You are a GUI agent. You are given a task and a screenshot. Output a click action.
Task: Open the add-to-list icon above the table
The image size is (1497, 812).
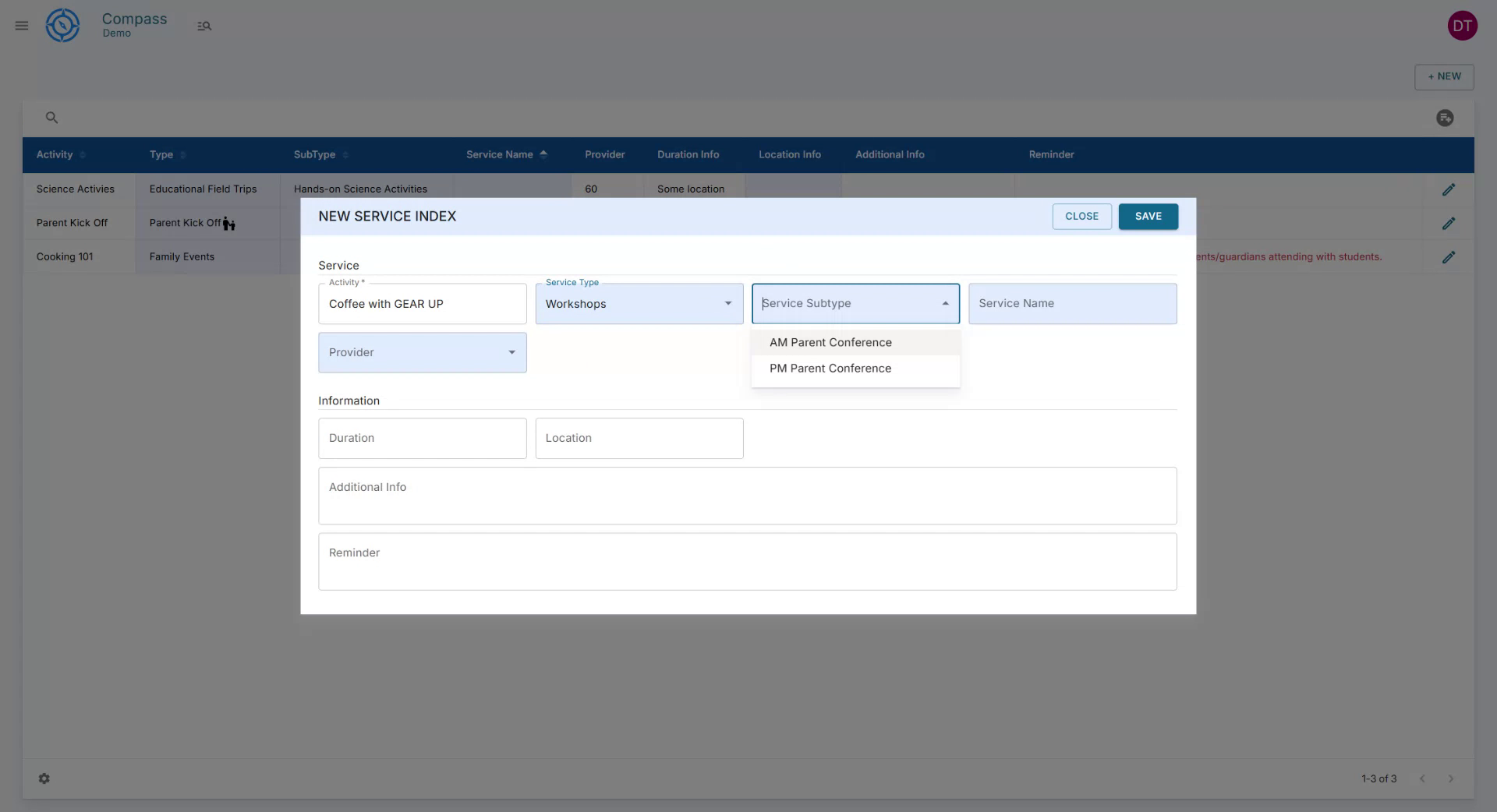click(1445, 118)
